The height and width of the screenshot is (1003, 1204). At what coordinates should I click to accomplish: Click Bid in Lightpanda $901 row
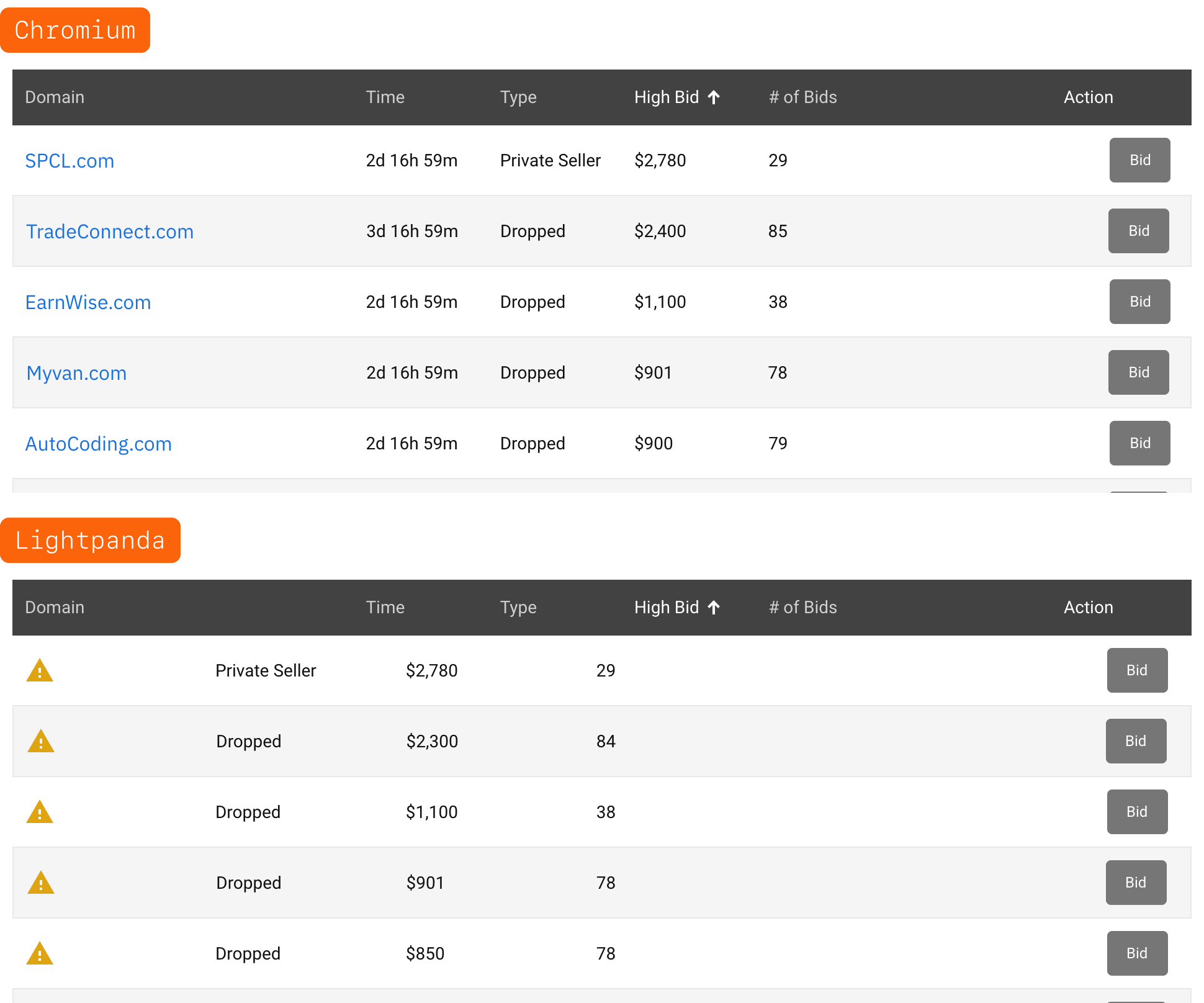pos(1136,883)
